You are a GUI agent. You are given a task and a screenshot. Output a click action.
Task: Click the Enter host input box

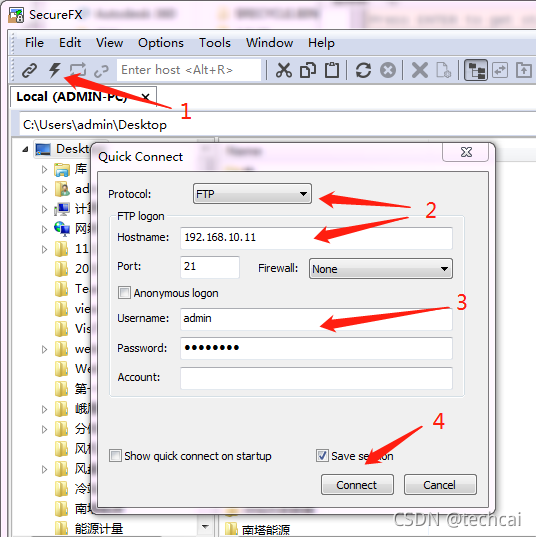click(x=189, y=70)
